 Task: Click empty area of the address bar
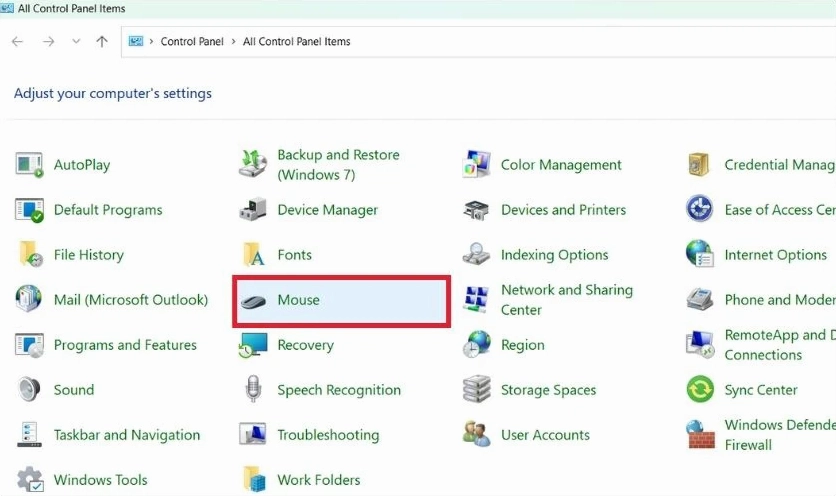pos(600,42)
